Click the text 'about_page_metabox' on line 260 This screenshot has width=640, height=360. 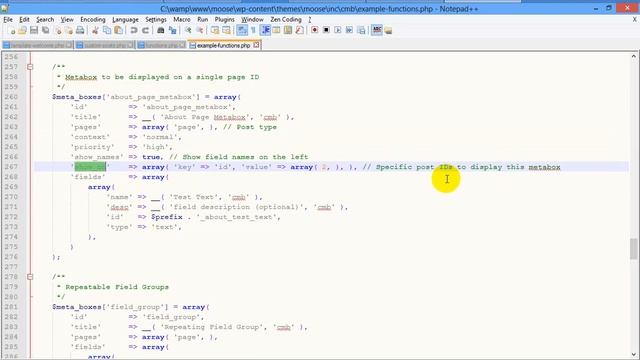(x=151, y=97)
